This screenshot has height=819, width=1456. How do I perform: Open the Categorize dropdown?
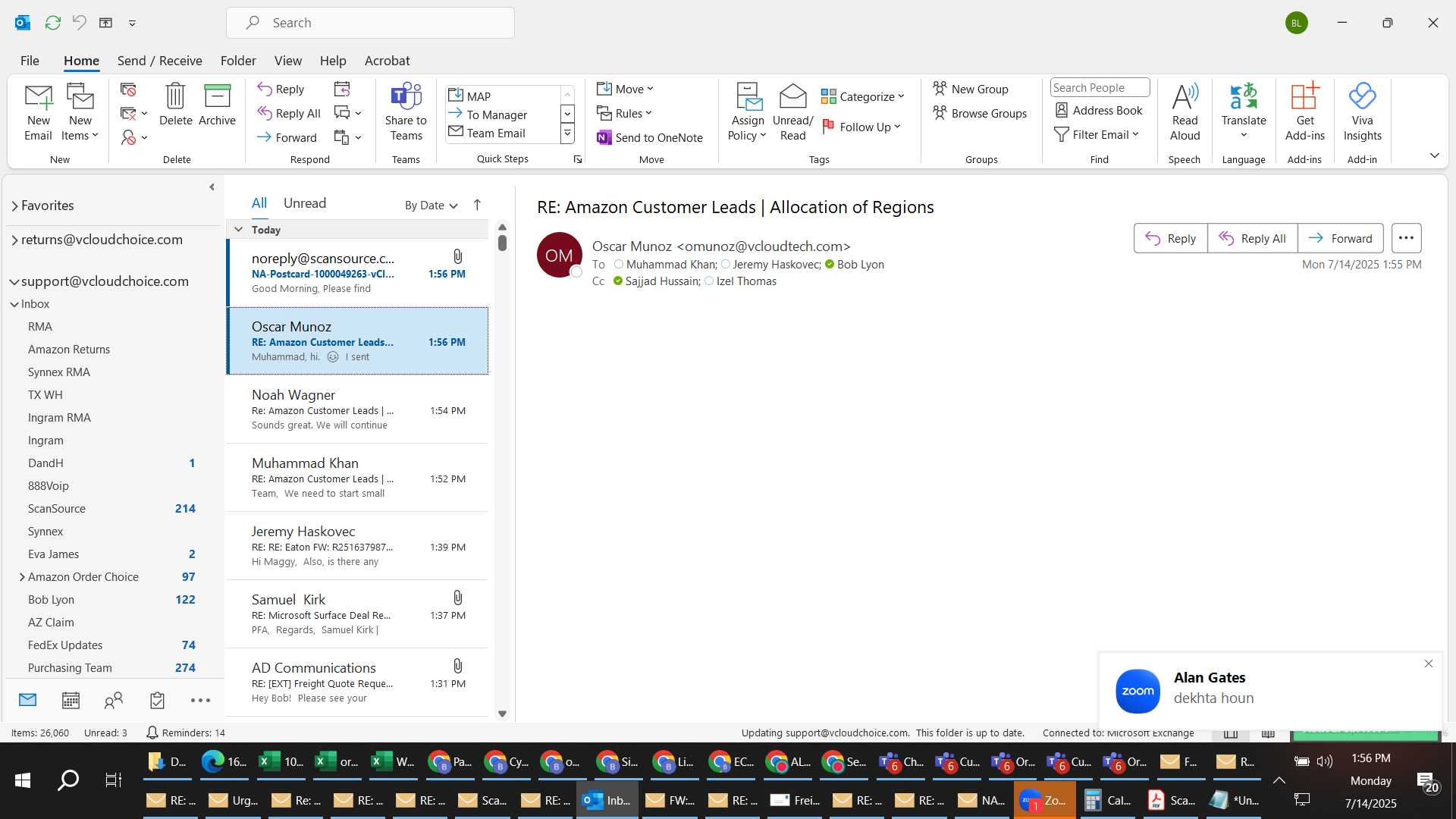pyautogui.click(x=863, y=96)
